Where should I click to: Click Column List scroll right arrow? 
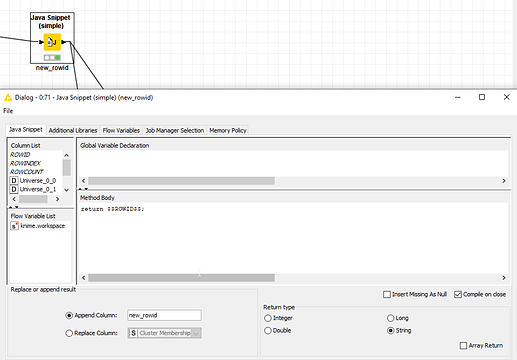point(57,199)
